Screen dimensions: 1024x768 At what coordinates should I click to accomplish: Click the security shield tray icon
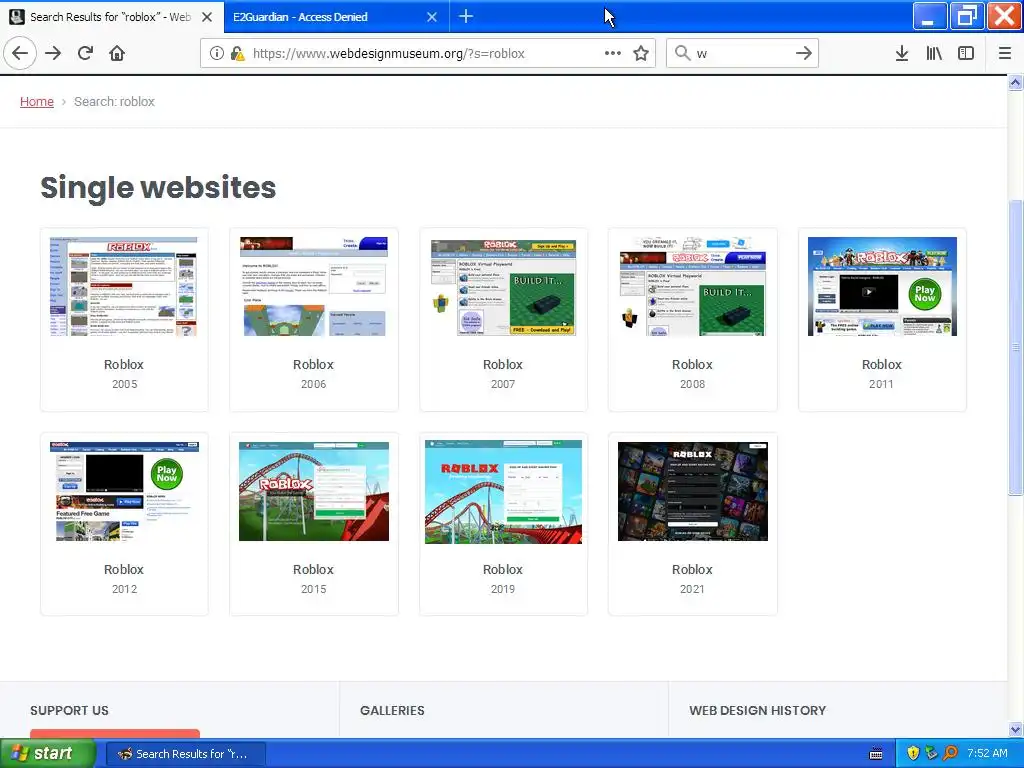913,754
